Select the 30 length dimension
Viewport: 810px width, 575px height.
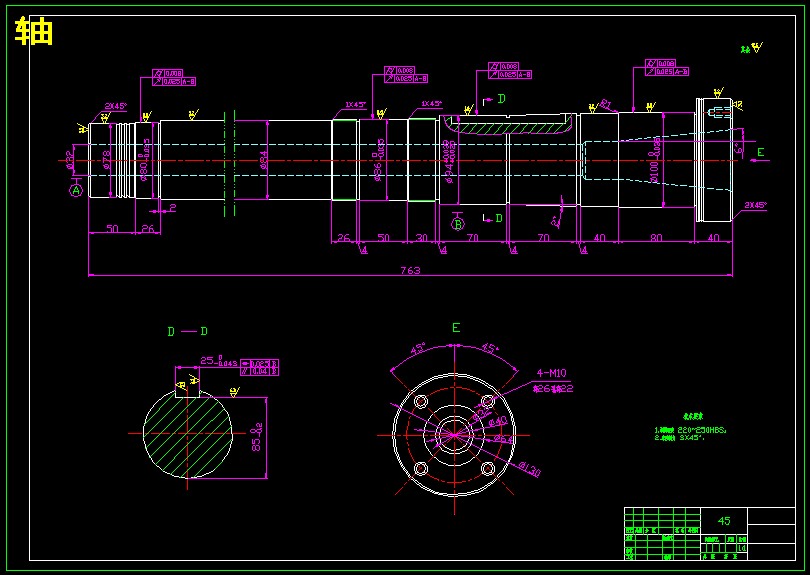pos(422,238)
